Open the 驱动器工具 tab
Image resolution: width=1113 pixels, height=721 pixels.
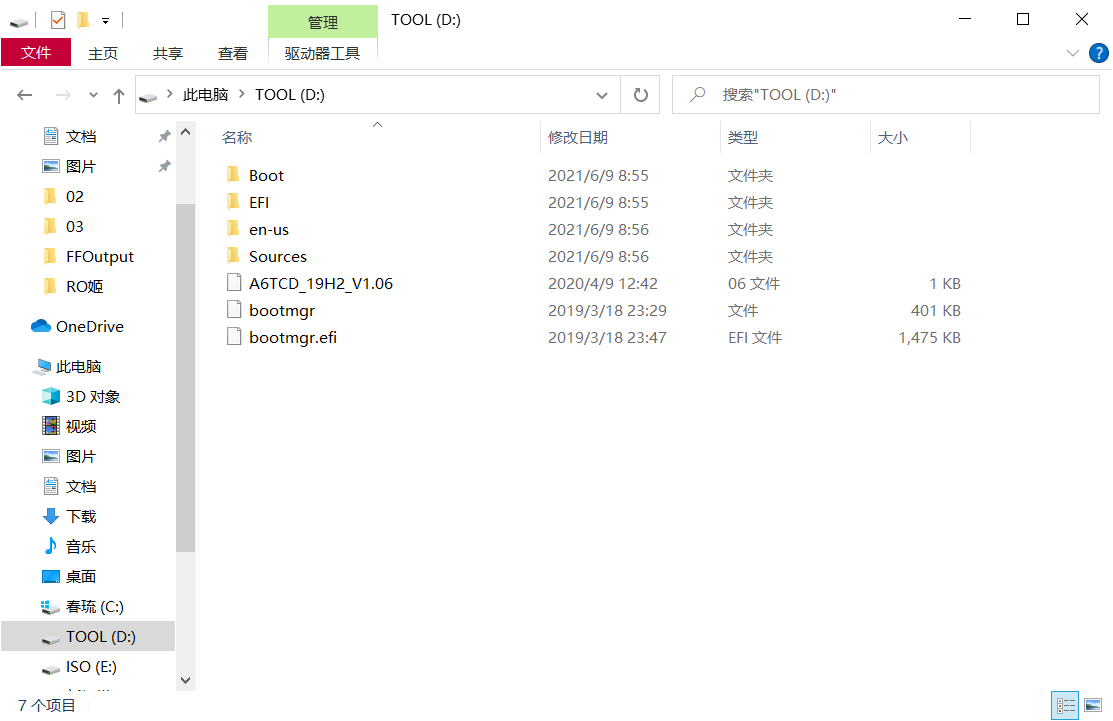(x=322, y=54)
